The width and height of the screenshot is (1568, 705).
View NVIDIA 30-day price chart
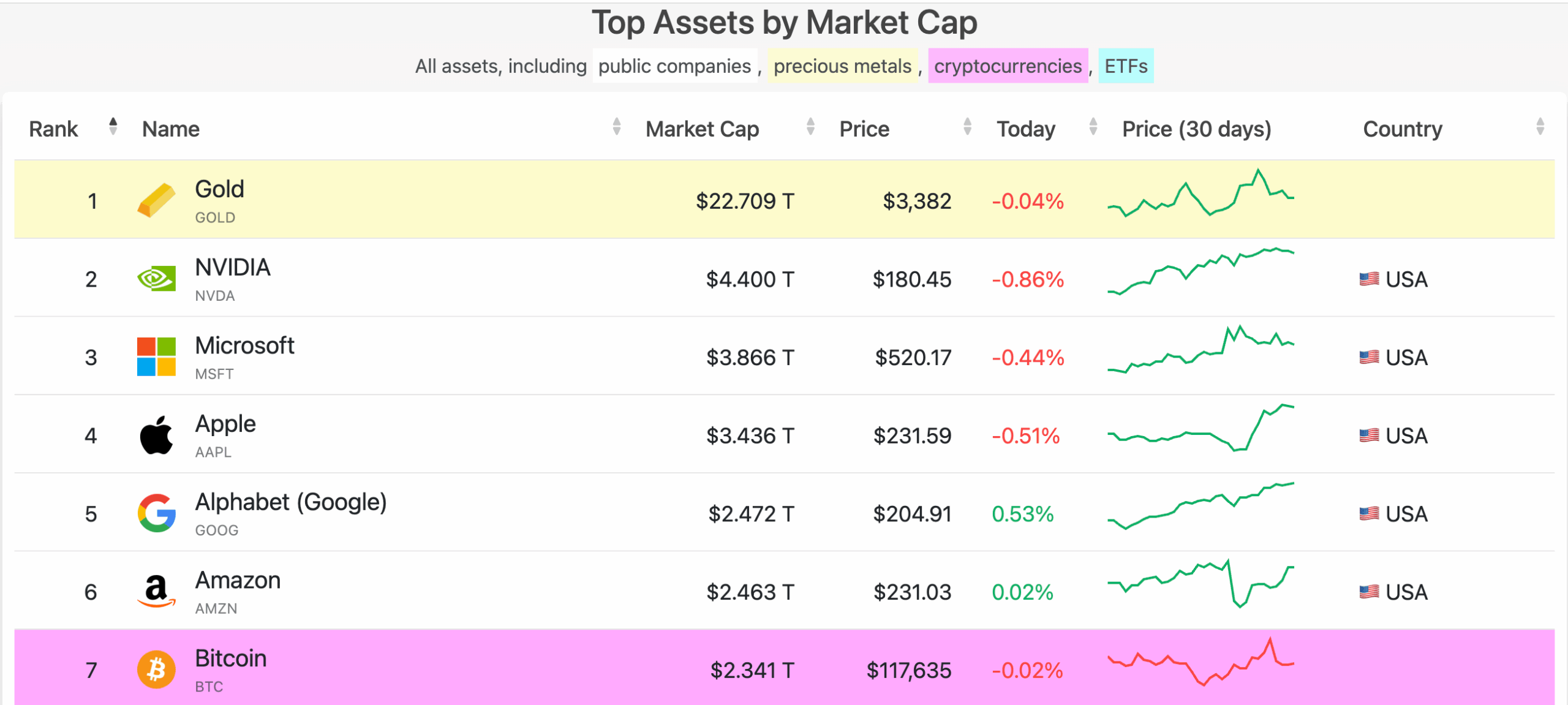tap(1200, 271)
